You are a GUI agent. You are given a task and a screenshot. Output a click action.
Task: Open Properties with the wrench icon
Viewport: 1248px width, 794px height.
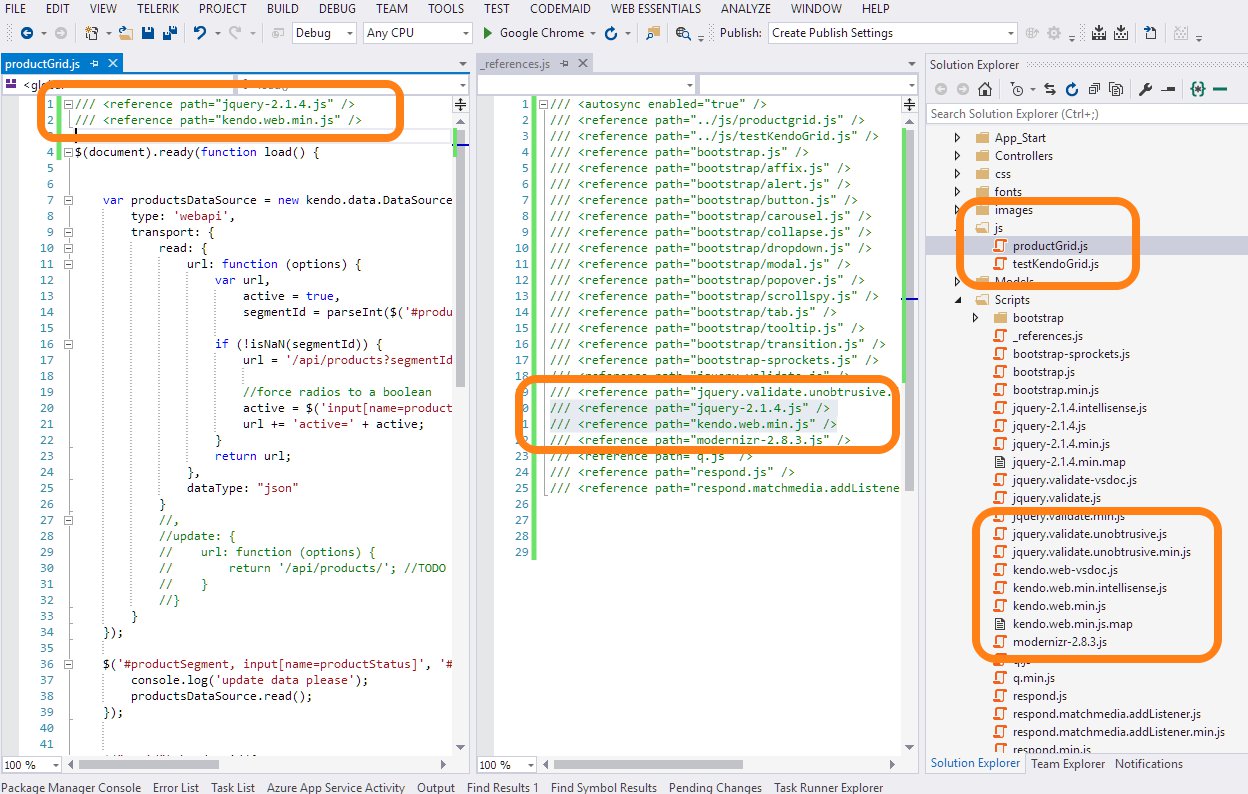pos(1145,89)
